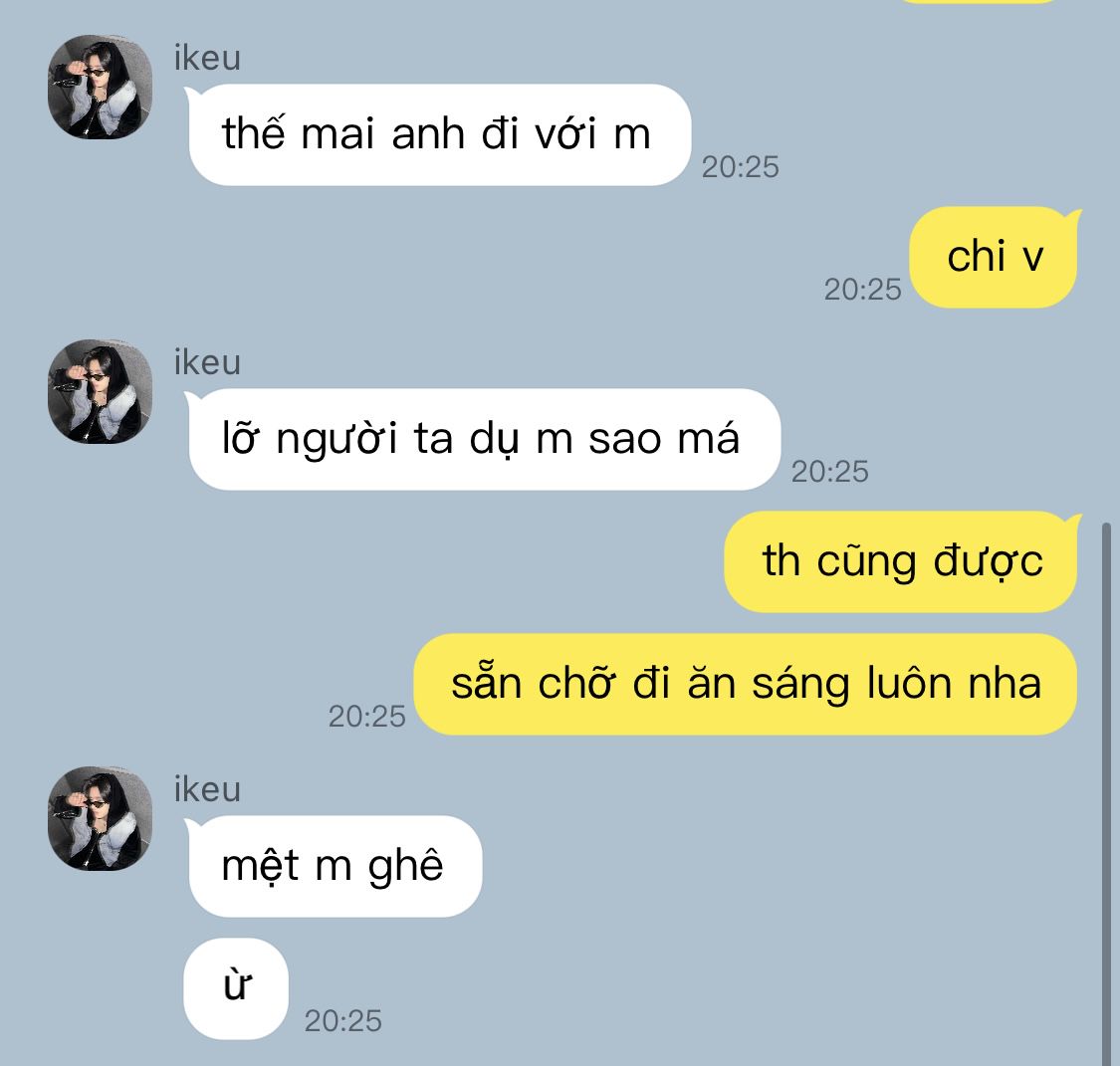The image size is (1120, 1066).
Task: Open ikeu's avatar beside "lỡ người ta" message
Action: (x=100, y=391)
